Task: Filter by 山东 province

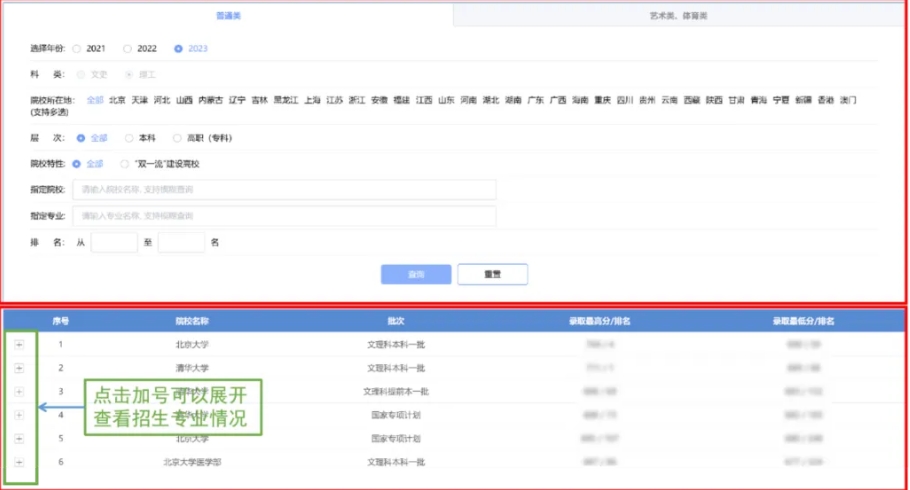Action: coord(446,100)
